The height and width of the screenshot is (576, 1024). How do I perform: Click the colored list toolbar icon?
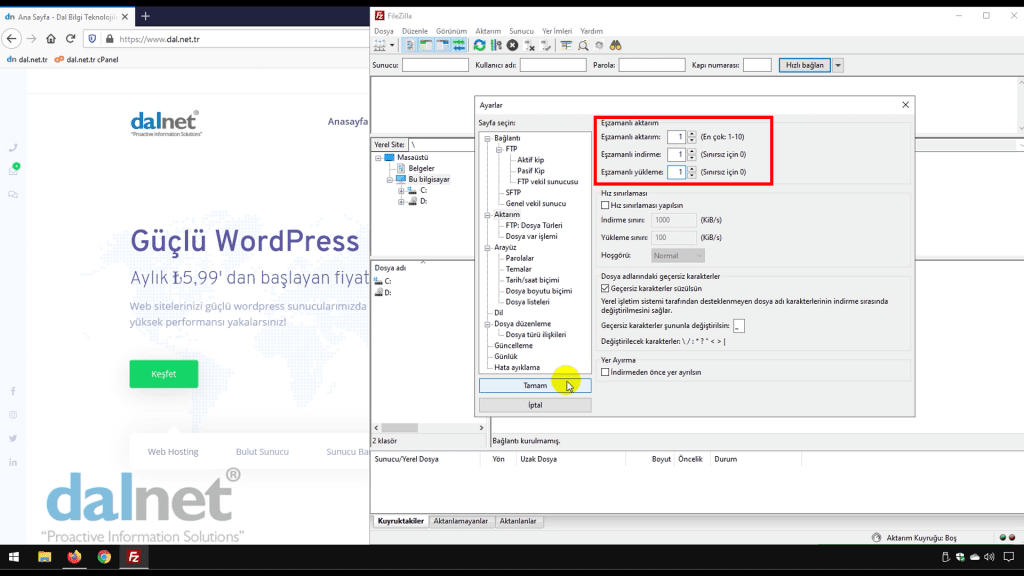click(566, 46)
